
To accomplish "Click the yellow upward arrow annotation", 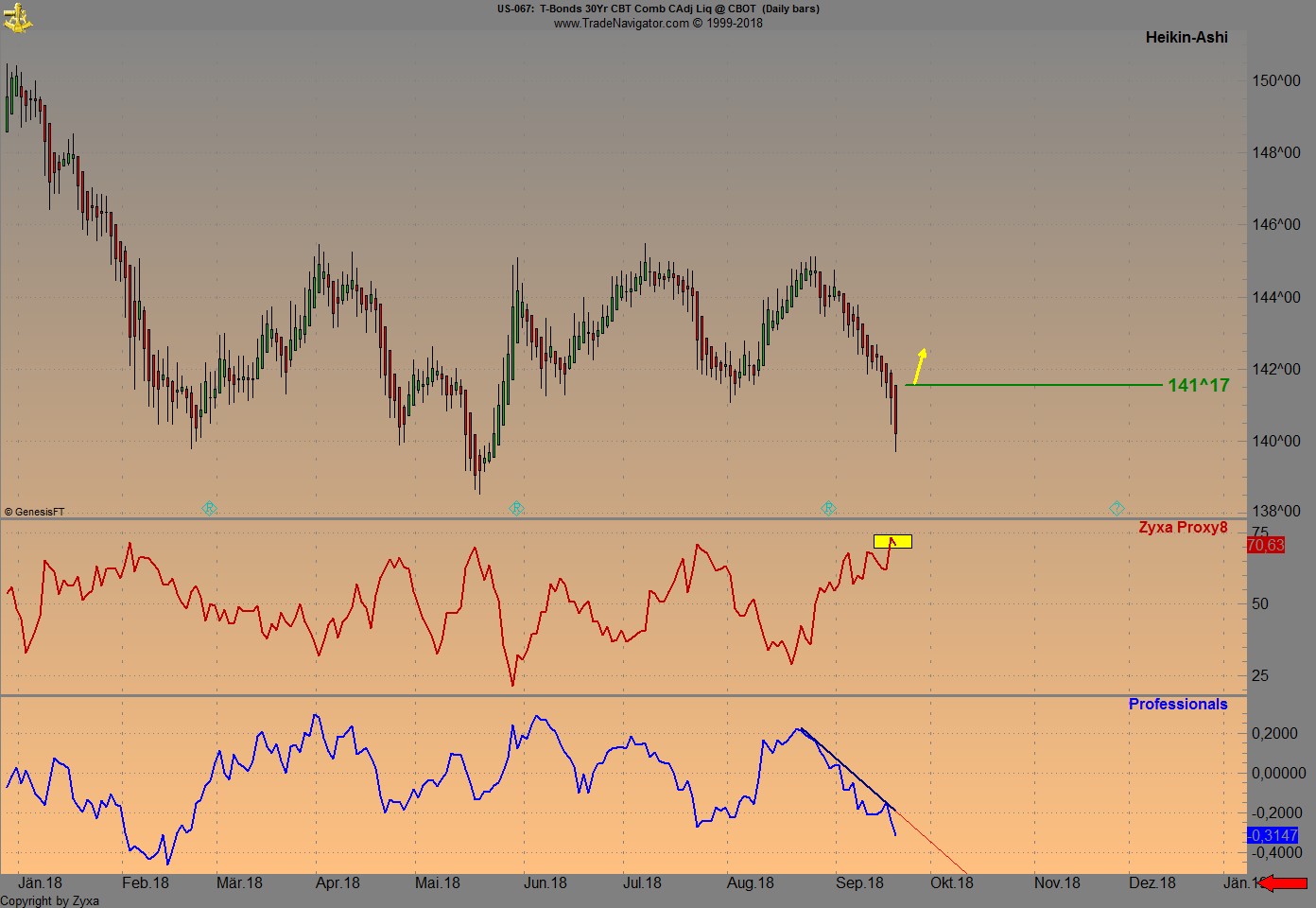I will point(919,365).
